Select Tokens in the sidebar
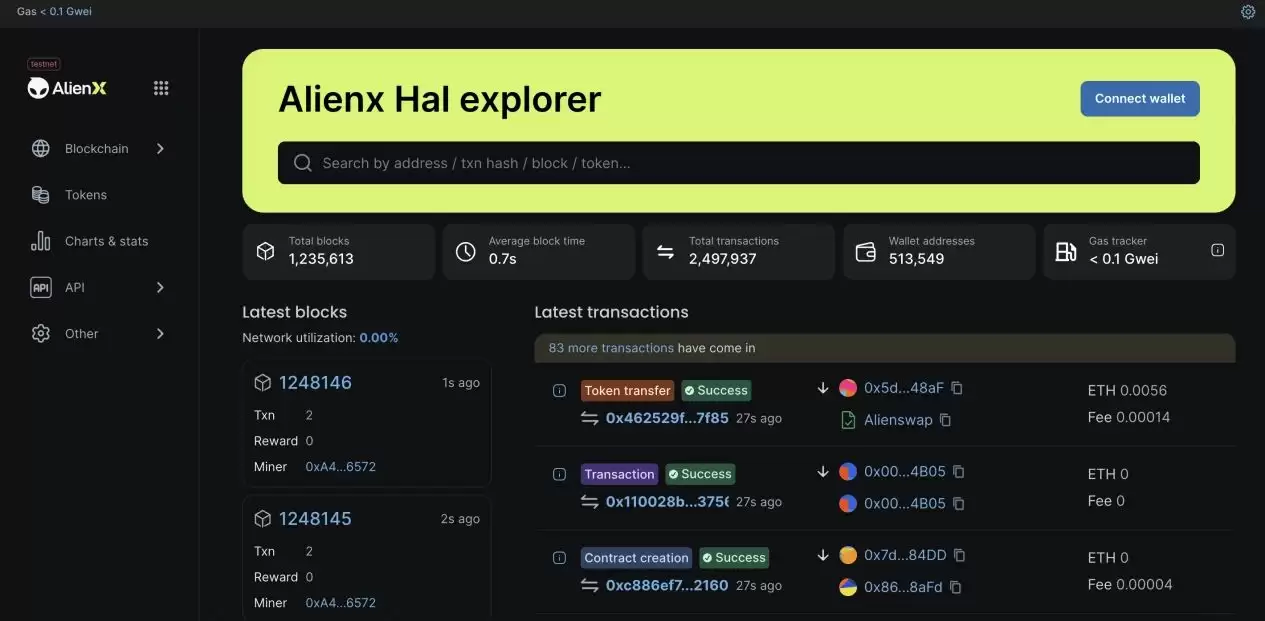 pyautogui.click(x=85, y=194)
